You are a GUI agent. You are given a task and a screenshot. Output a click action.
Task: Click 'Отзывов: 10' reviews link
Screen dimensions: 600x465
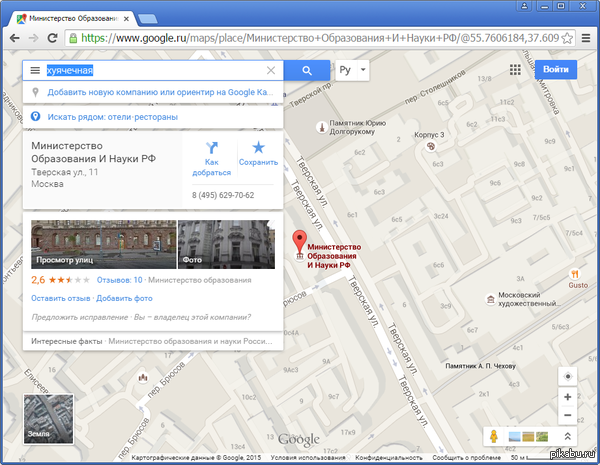119,280
